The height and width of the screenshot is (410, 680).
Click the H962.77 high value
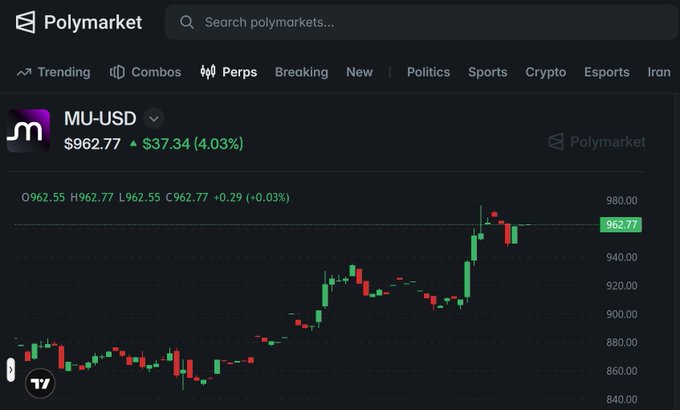click(x=92, y=198)
